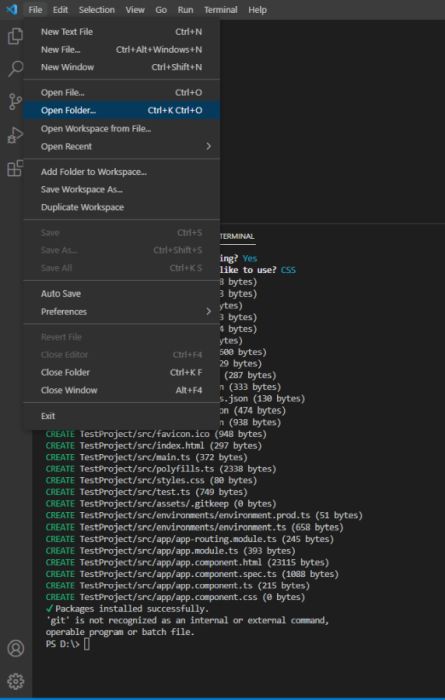
Task: Choose Open File...
Action: click(121, 93)
